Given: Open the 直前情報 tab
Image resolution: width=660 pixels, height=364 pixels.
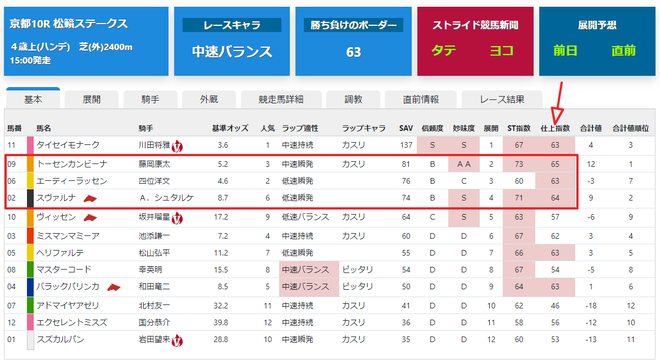Looking at the screenshot, I should pos(421,99).
